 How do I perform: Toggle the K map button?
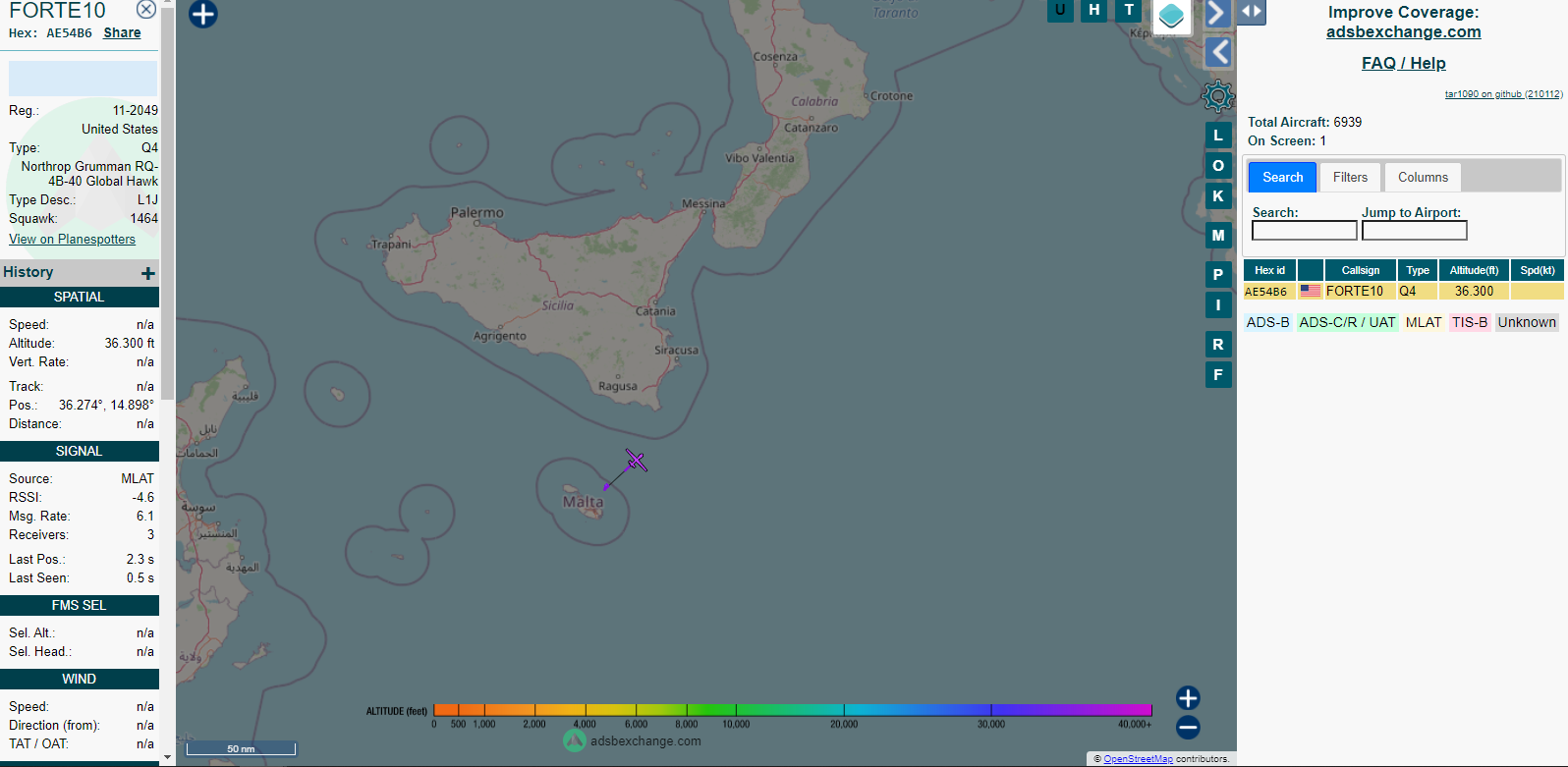coord(1218,196)
